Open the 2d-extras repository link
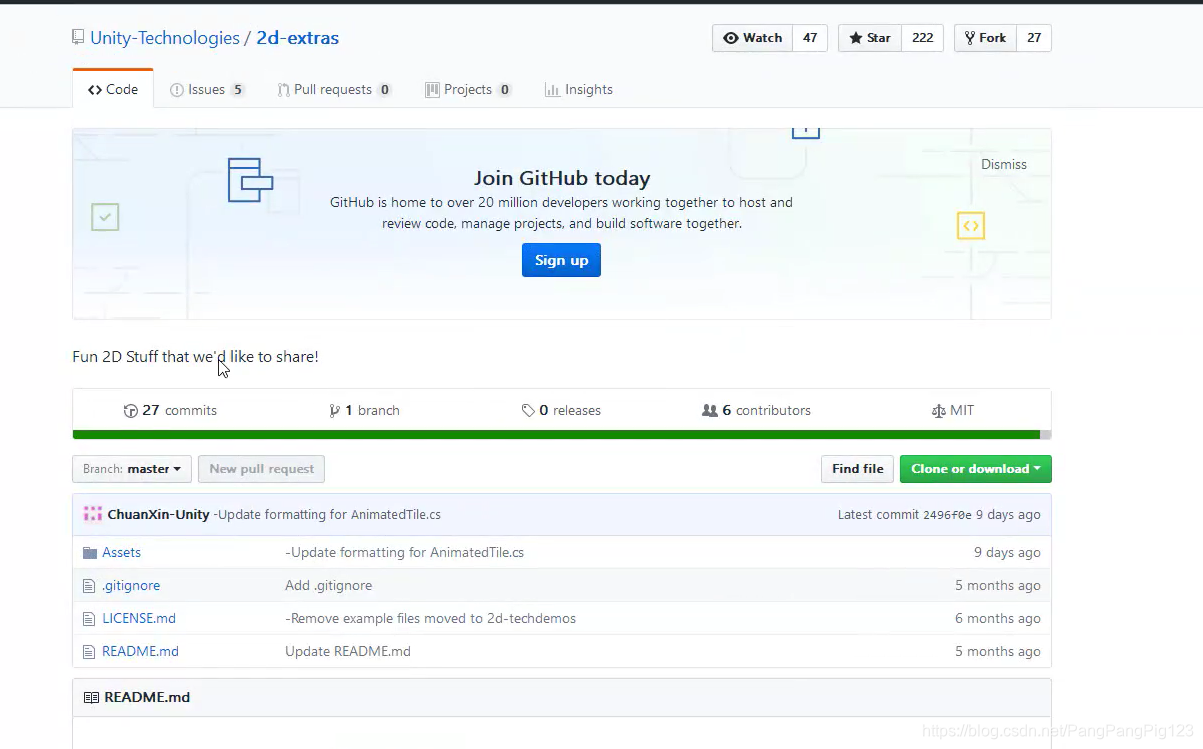 click(x=298, y=38)
